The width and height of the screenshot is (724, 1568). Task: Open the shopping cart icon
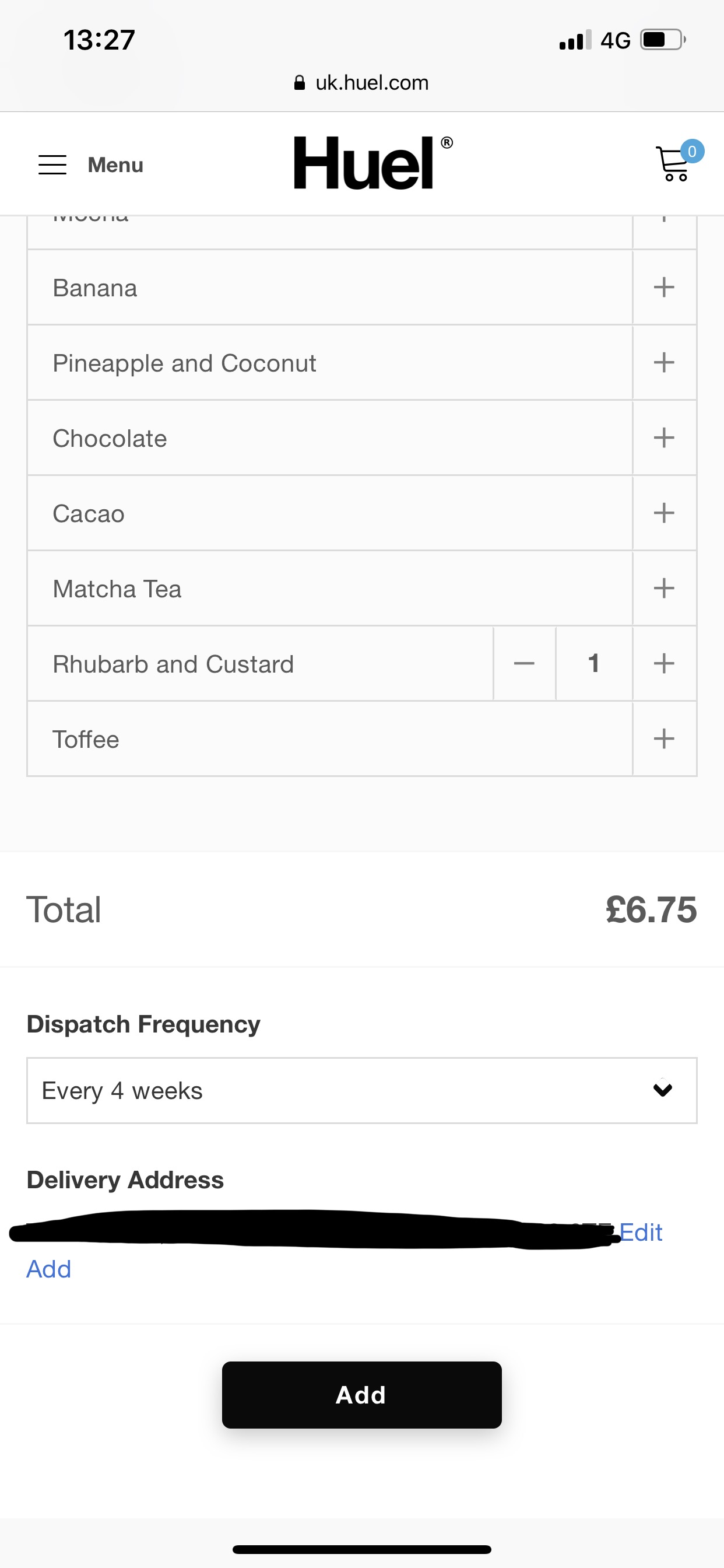(674, 164)
